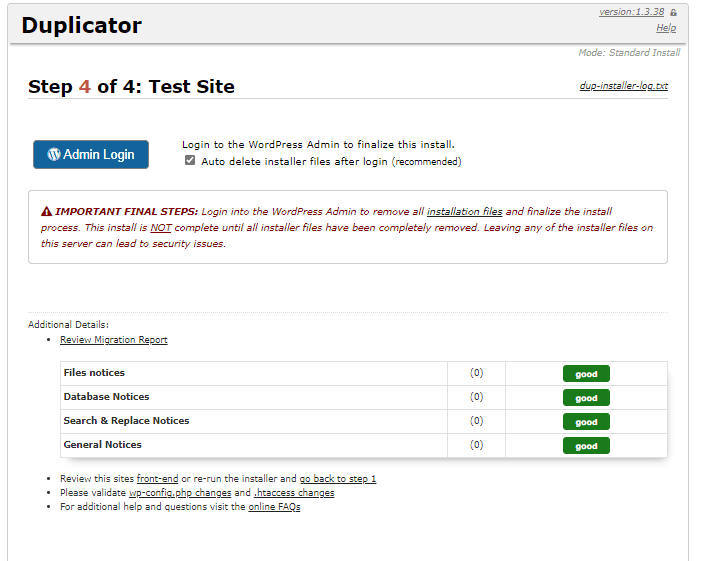Open dup-installer-log.txt link
The height and width of the screenshot is (561, 711).
(623, 86)
